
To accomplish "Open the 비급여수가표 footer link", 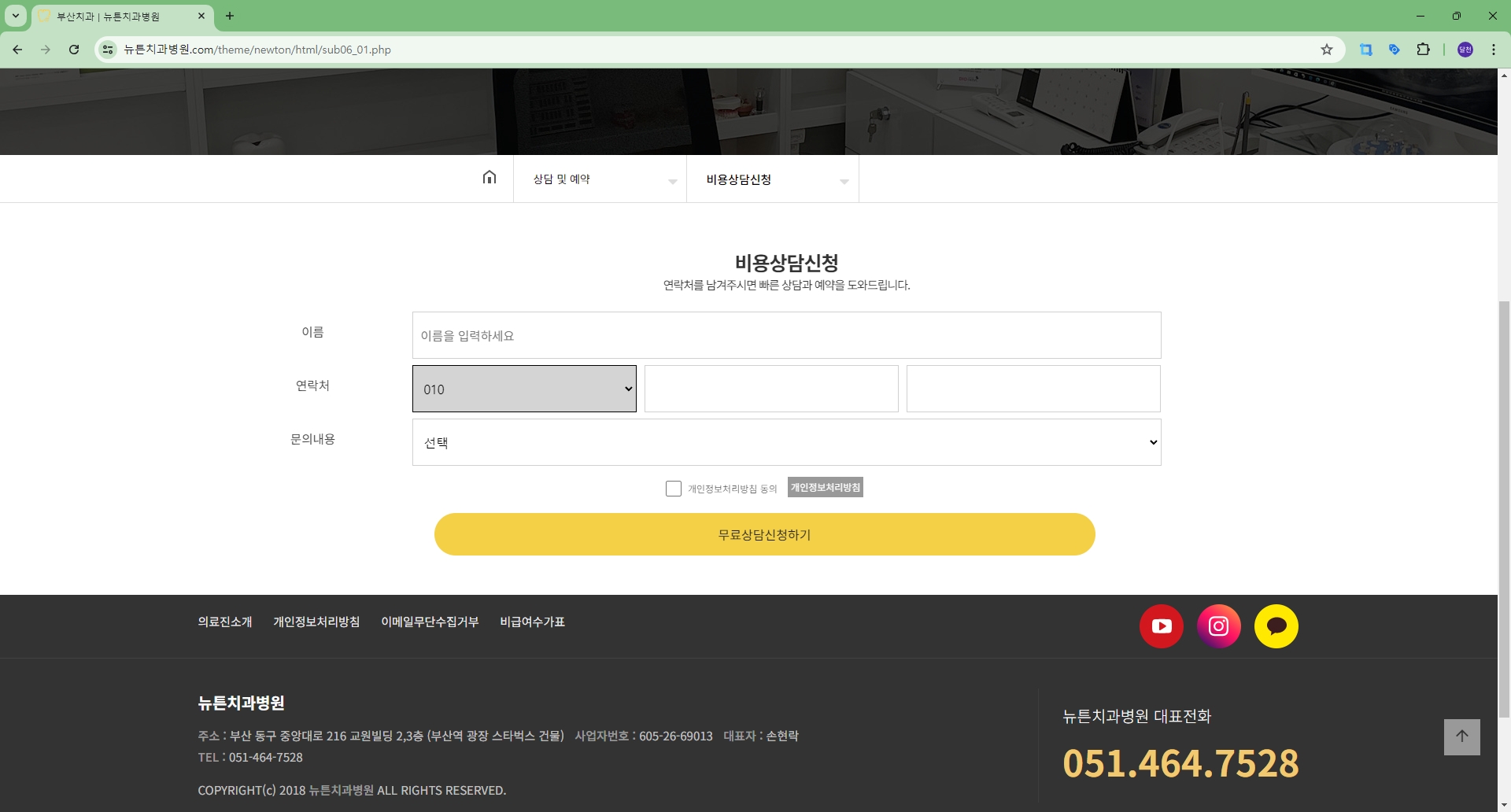I will pyautogui.click(x=532, y=622).
